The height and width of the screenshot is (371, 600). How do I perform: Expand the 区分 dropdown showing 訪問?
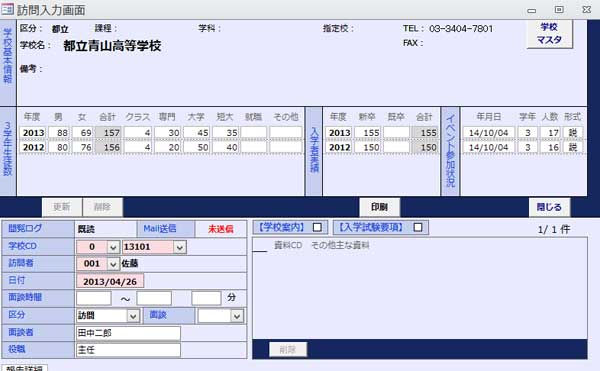point(133,316)
